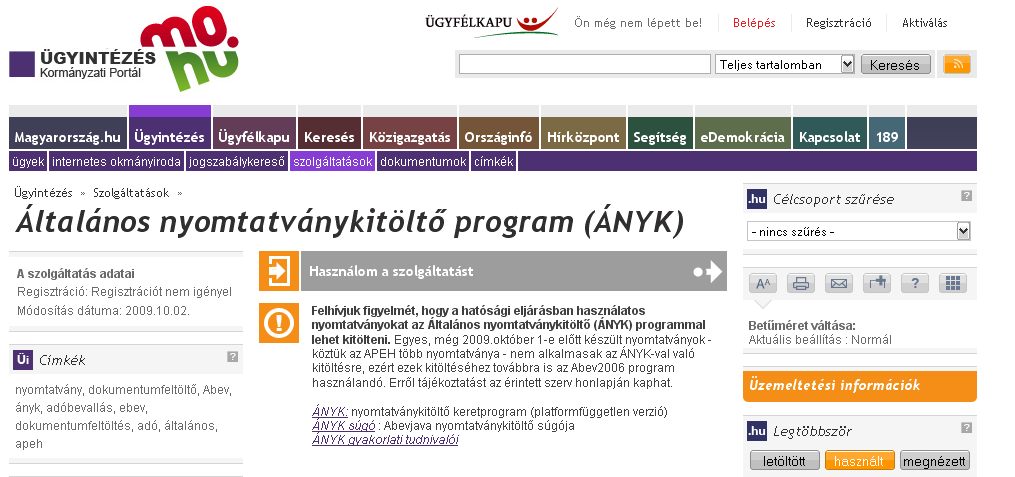Open the mo.hu logo homepage
Image resolution: width=1015 pixels, height=477 pixels.
coord(189,49)
